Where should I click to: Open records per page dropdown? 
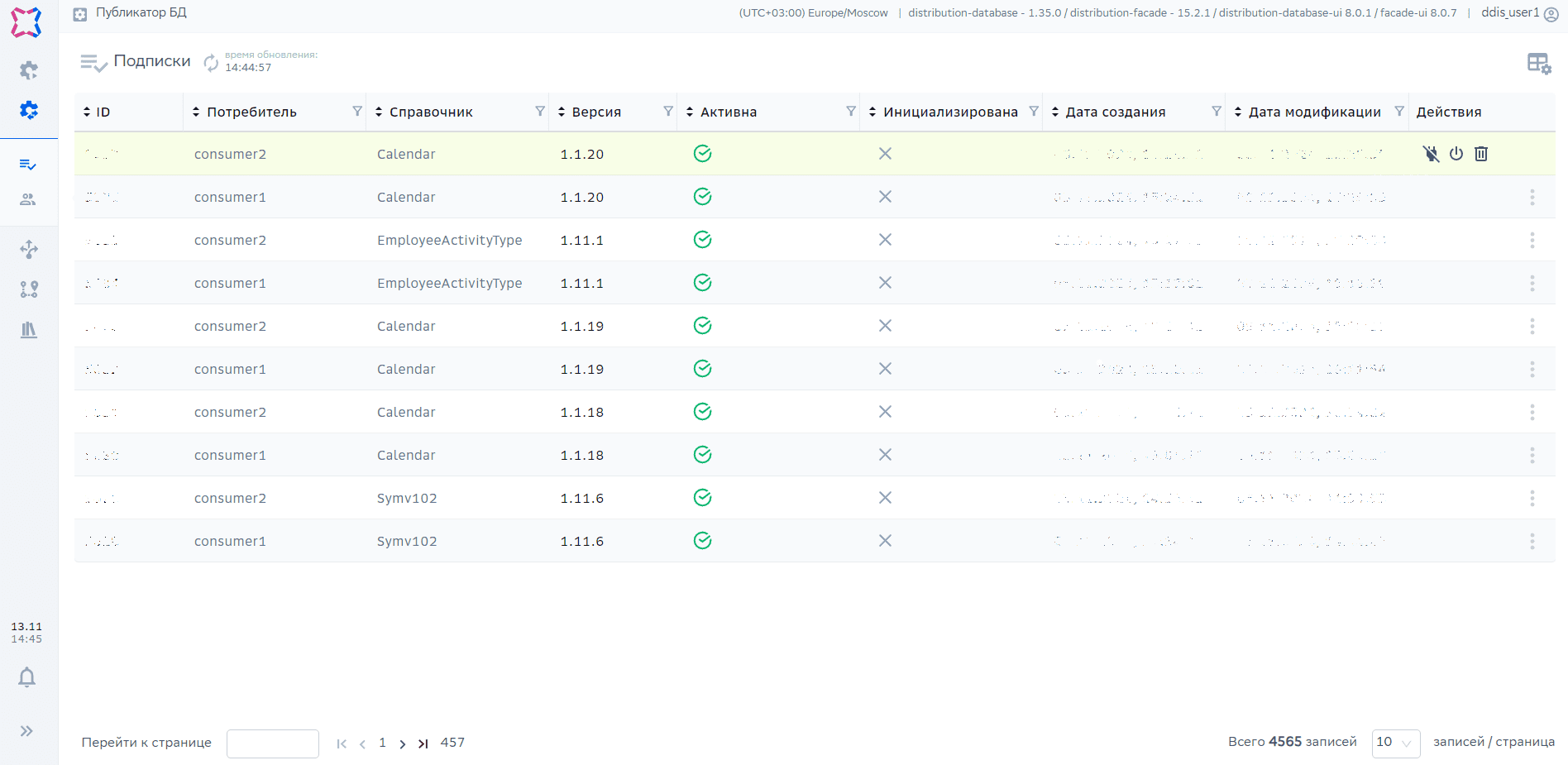(x=1395, y=743)
